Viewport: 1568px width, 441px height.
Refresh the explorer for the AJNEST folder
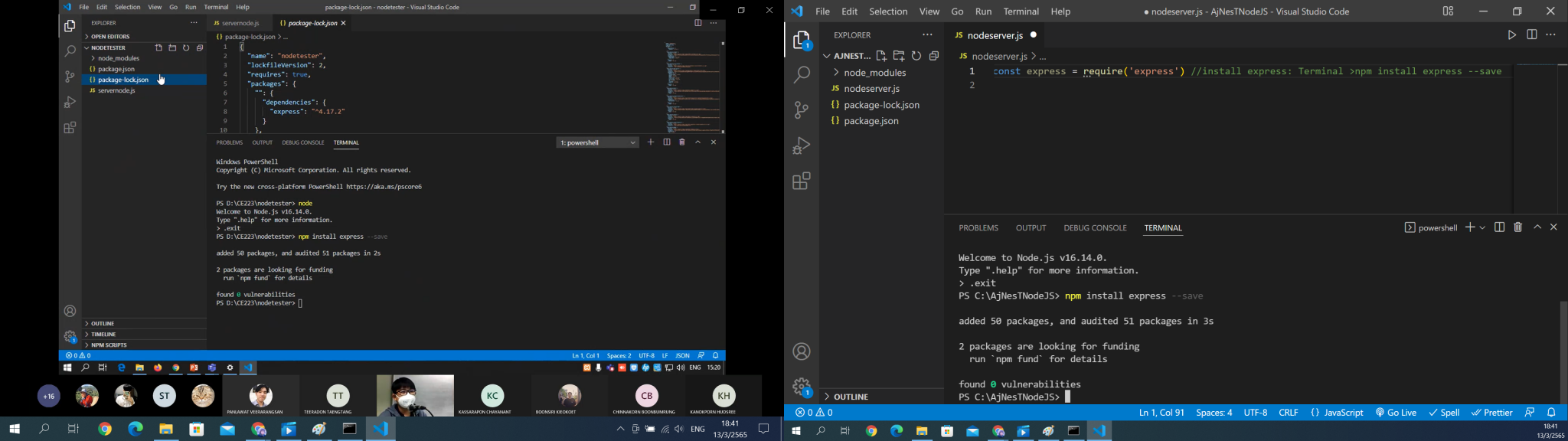tap(916, 56)
